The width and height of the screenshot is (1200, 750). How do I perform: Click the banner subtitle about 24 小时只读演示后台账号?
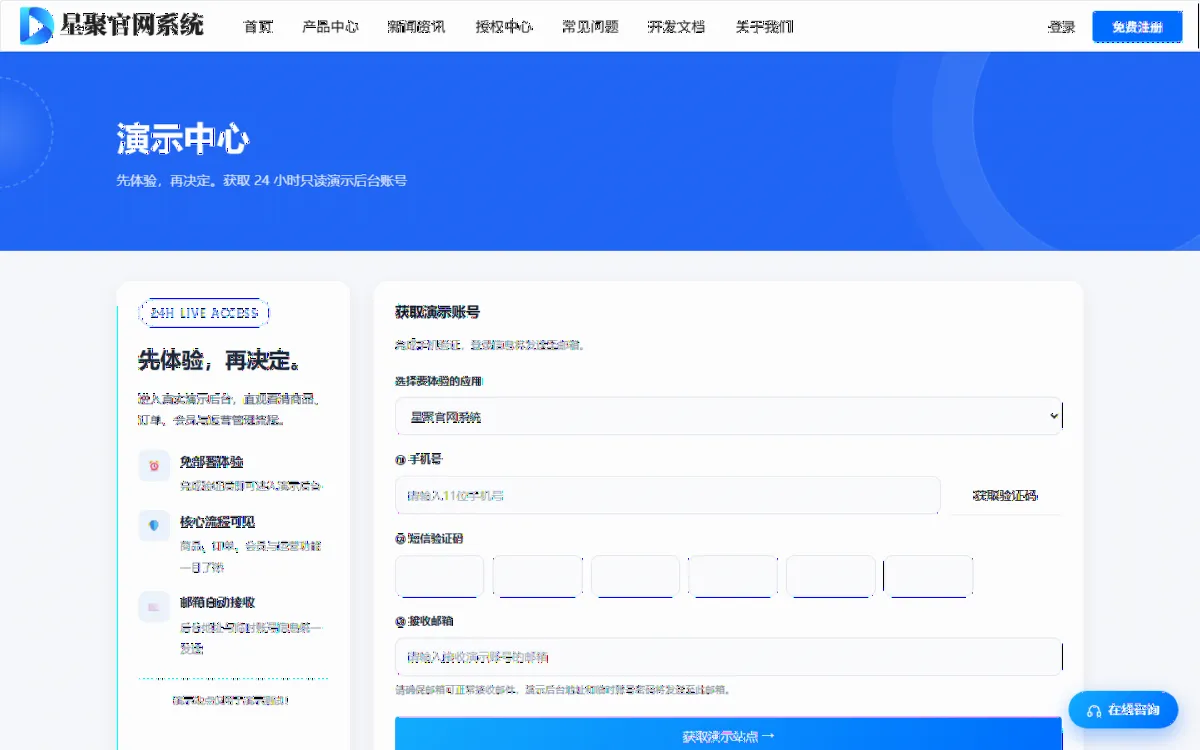pos(261,181)
